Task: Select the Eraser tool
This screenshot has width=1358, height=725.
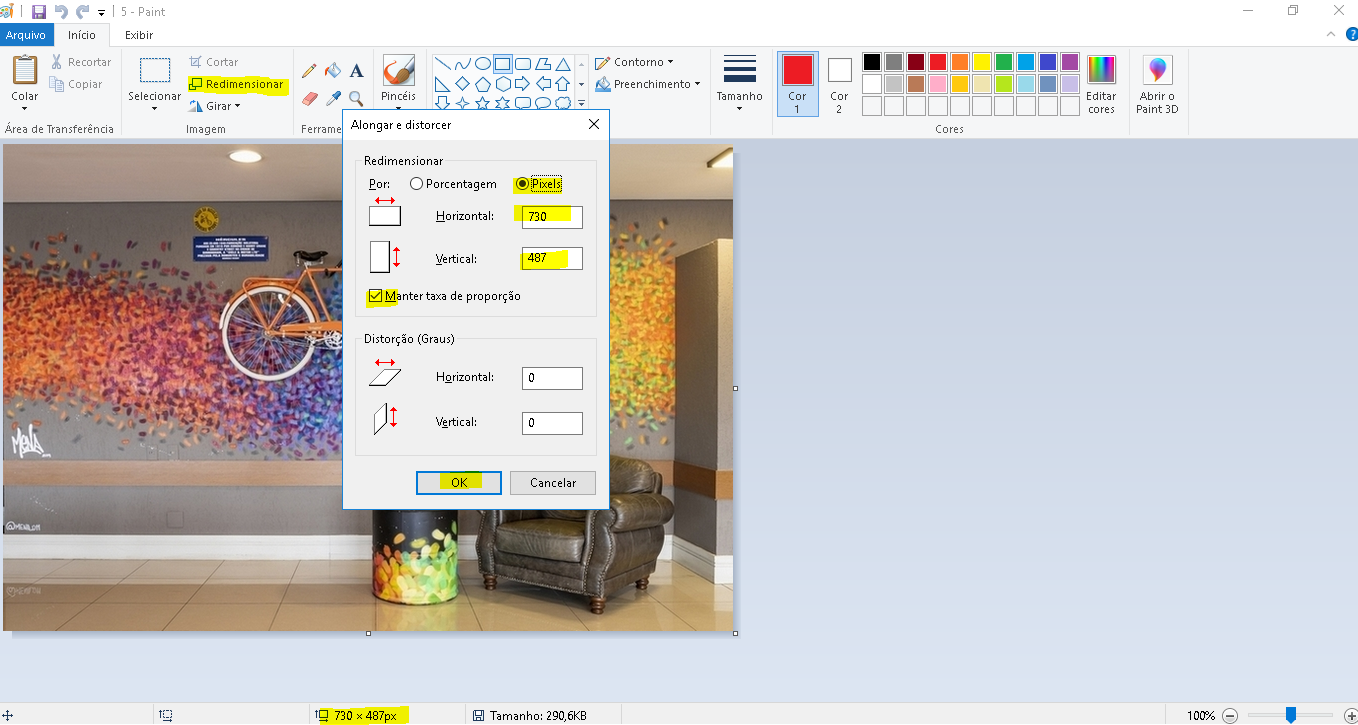Action: (x=308, y=97)
